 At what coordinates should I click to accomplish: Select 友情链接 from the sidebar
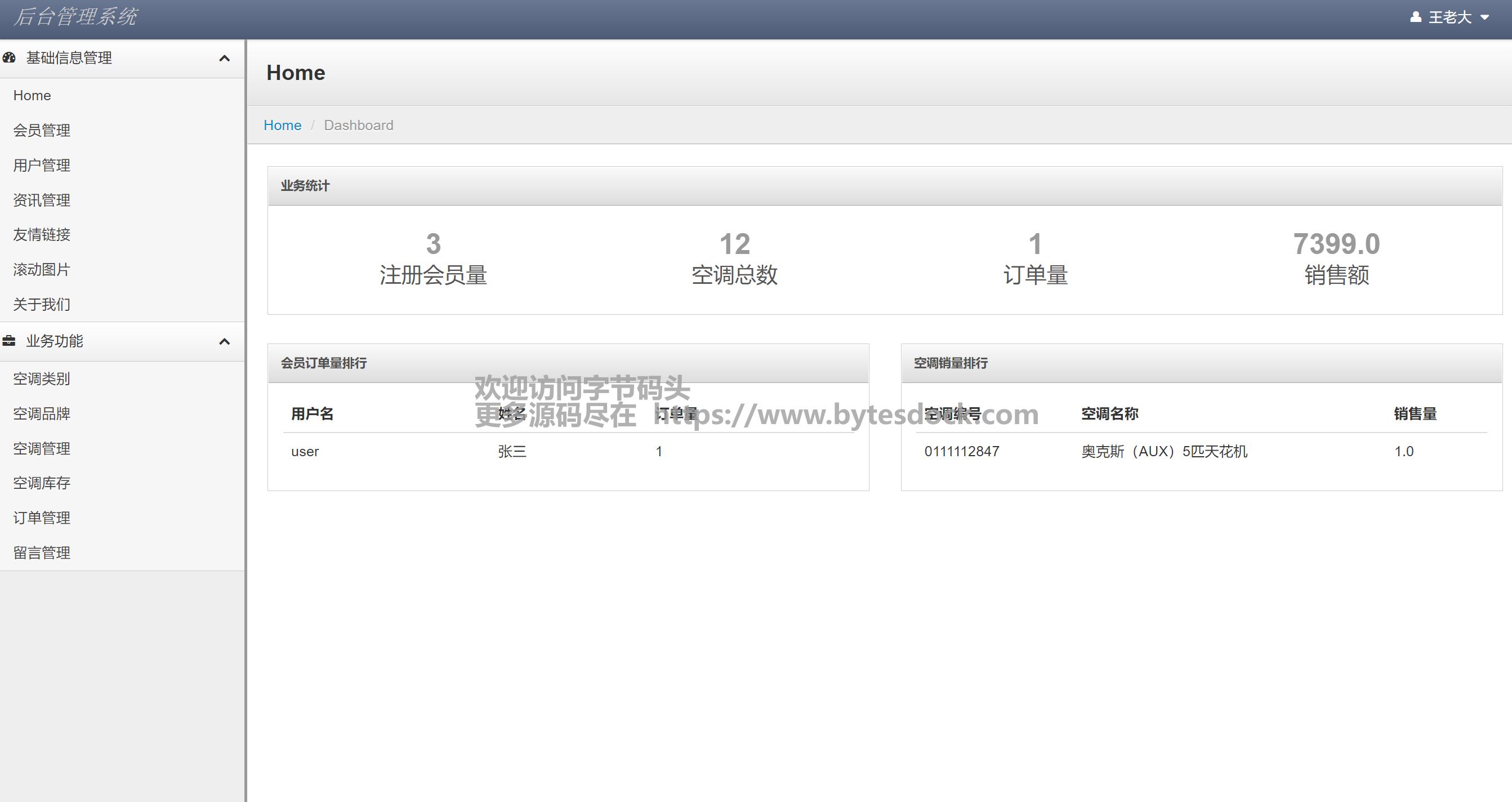[x=42, y=235]
